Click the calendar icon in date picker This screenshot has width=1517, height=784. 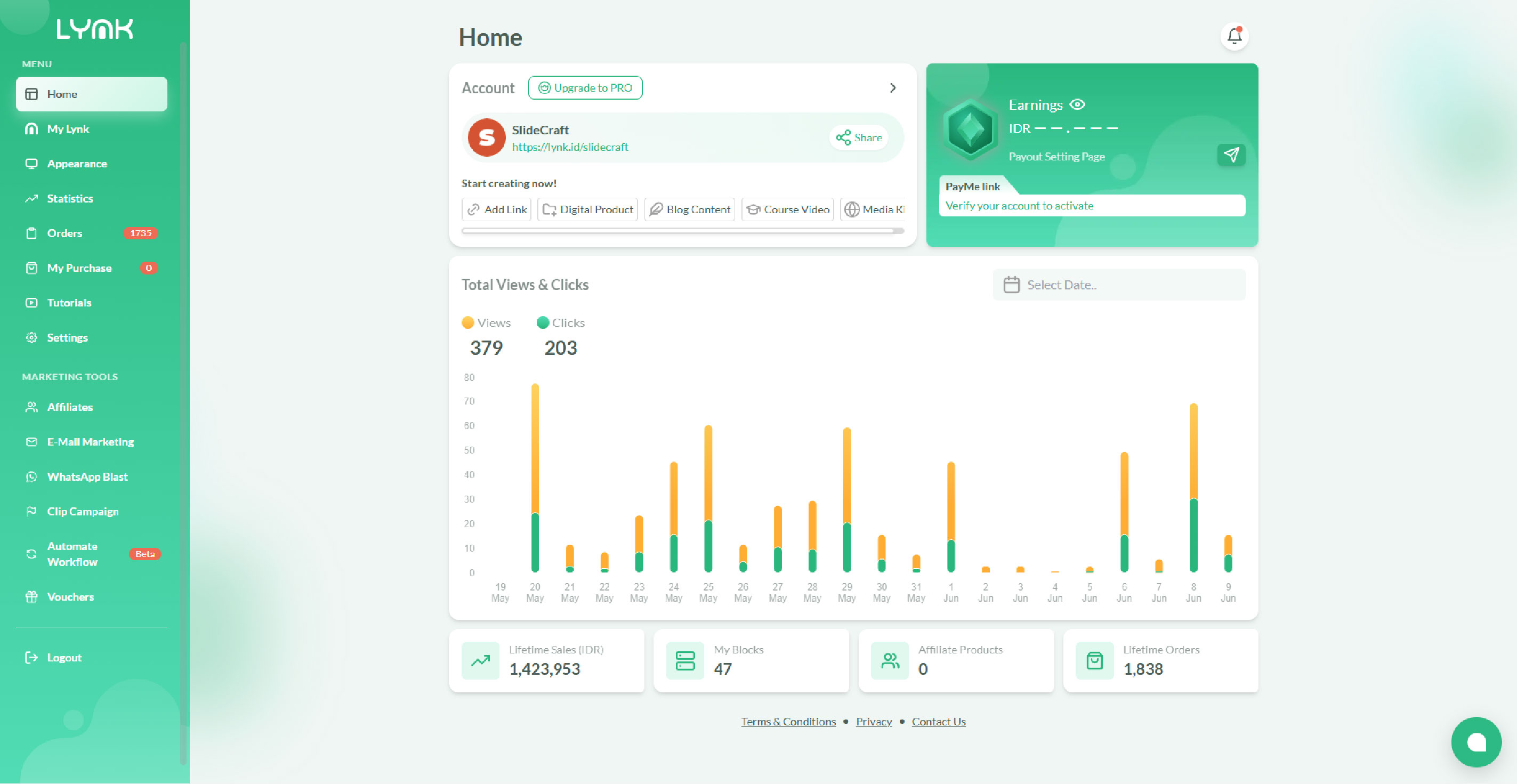pyautogui.click(x=1011, y=285)
